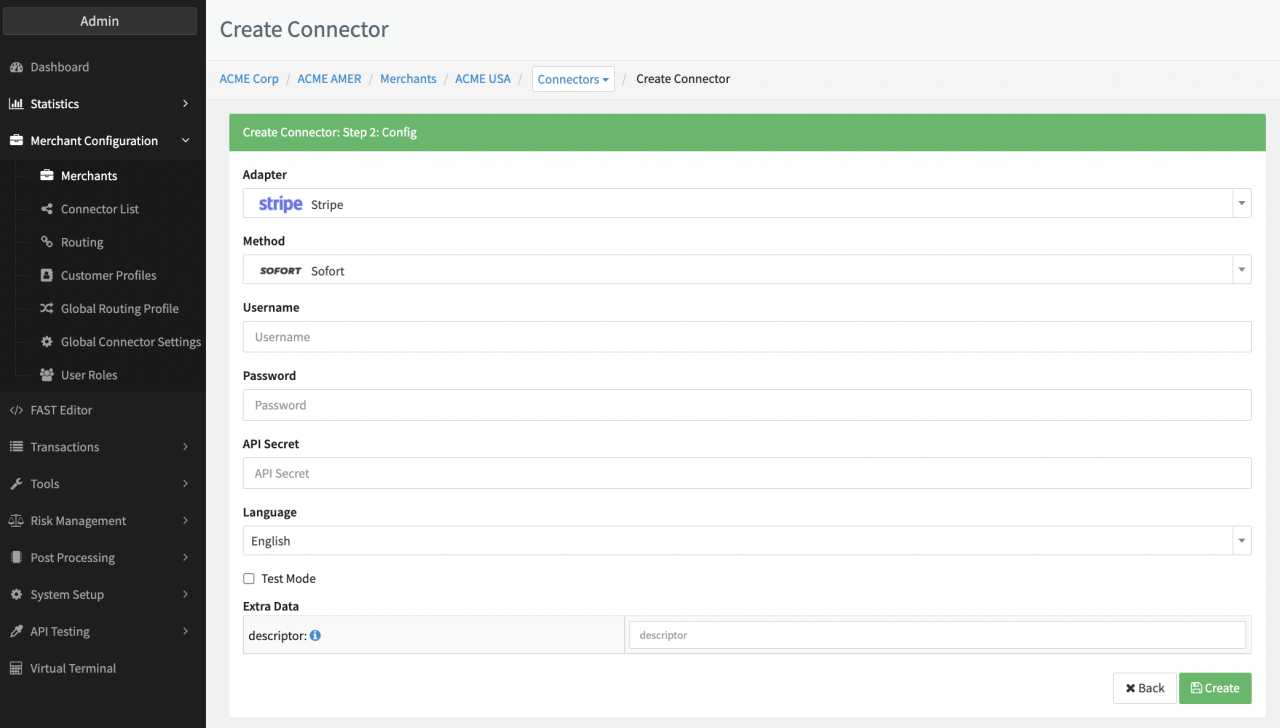Click the Routing link icon
Image resolution: width=1280 pixels, height=728 pixels.
pos(46,242)
